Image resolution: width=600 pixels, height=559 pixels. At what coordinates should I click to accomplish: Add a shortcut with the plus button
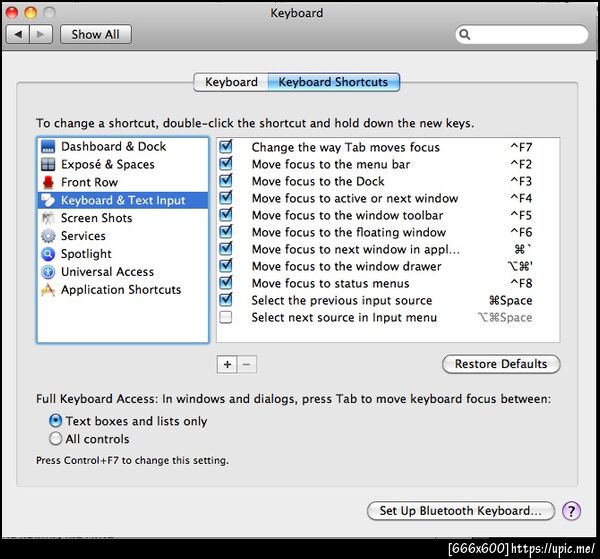[227, 364]
